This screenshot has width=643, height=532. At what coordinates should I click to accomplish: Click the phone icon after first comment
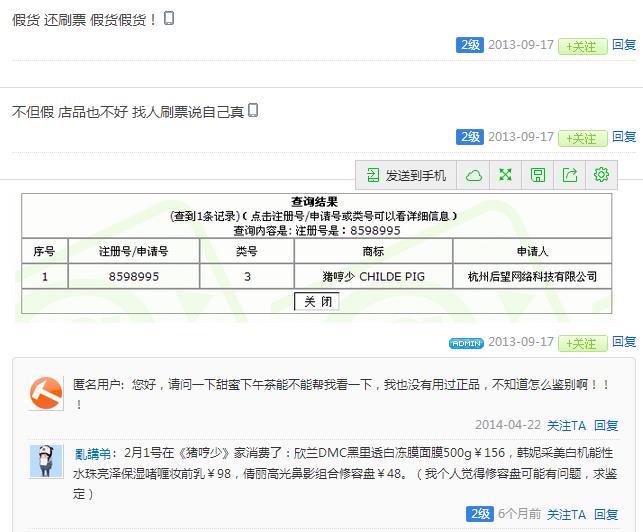point(169,18)
